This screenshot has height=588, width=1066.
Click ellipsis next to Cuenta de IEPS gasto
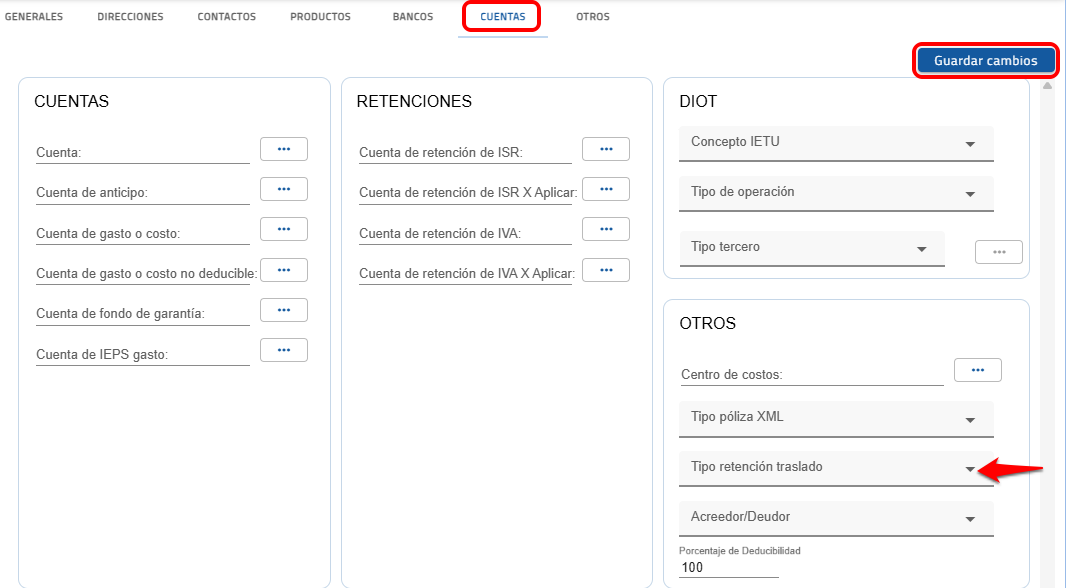[x=283, y=350]
